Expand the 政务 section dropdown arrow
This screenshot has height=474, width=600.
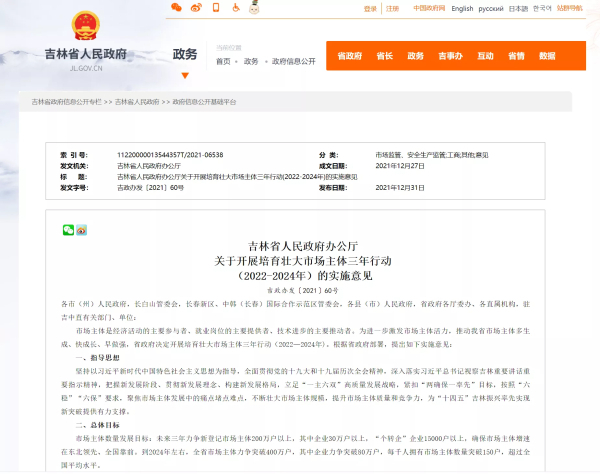point(185,75)
